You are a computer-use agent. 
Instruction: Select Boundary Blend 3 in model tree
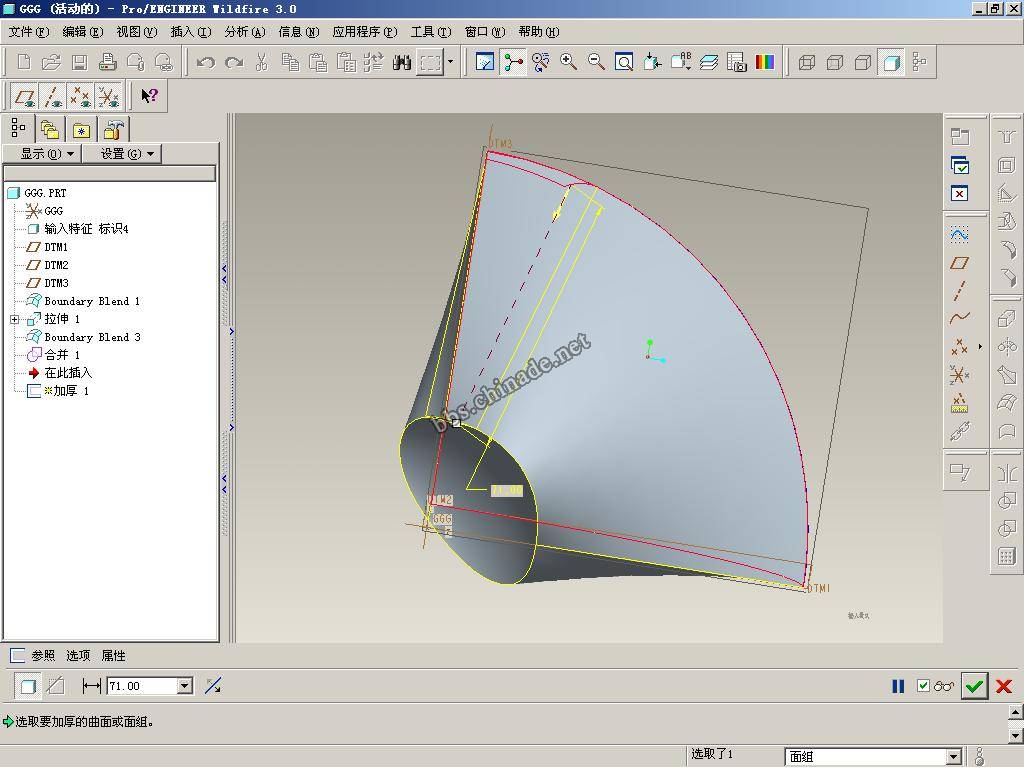click(x=92, y=337)
